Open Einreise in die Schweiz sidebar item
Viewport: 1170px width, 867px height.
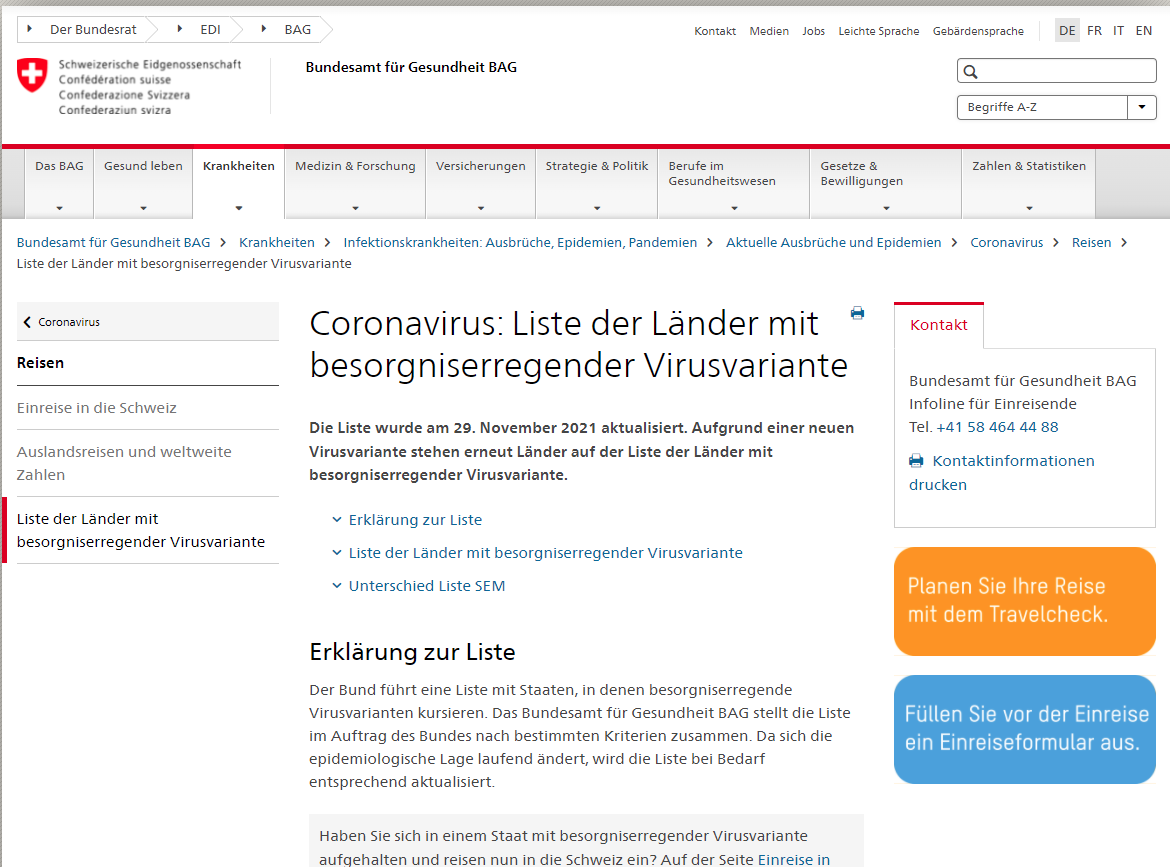tap(148, 408)
